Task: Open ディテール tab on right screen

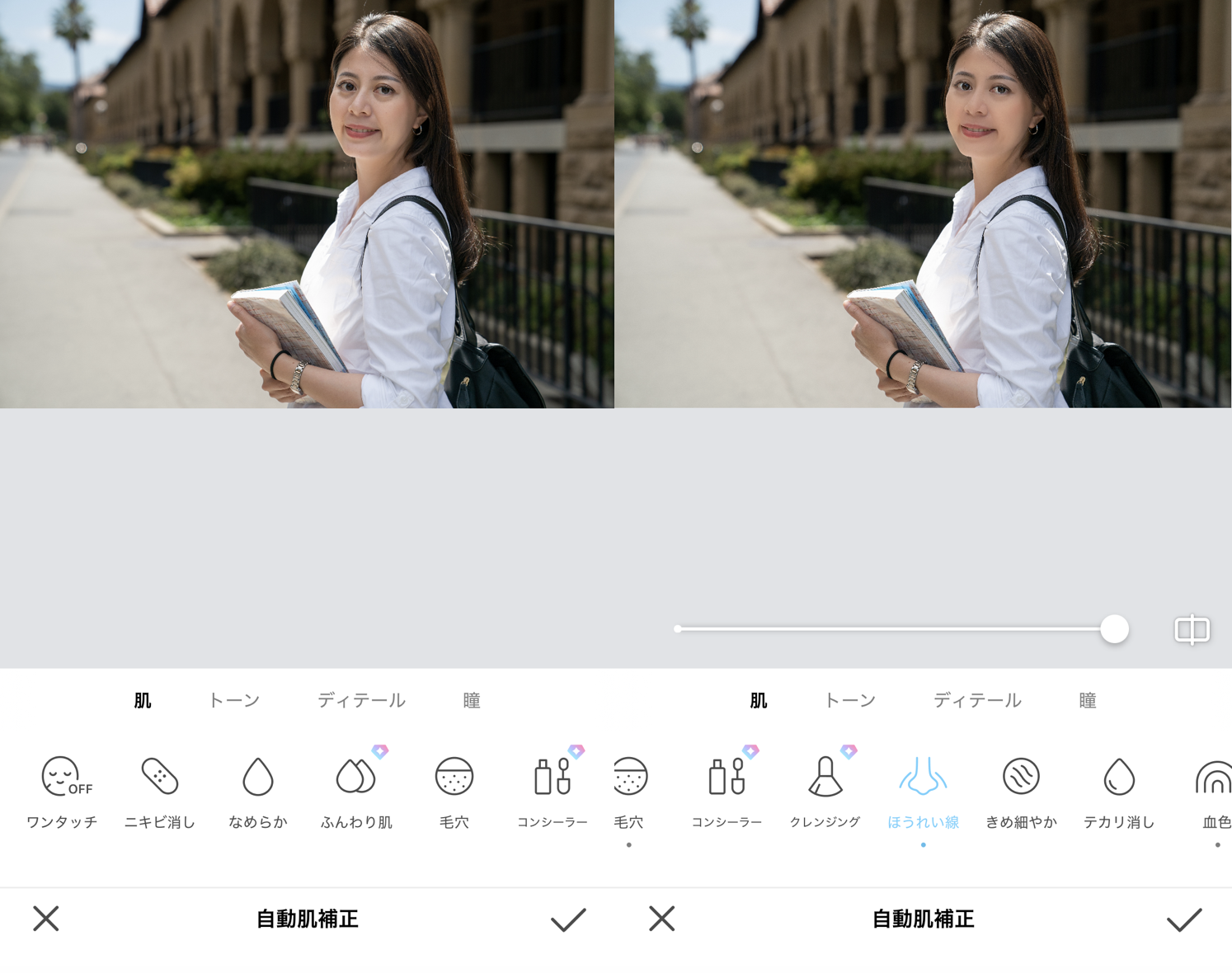Action: tap(977, 701)
